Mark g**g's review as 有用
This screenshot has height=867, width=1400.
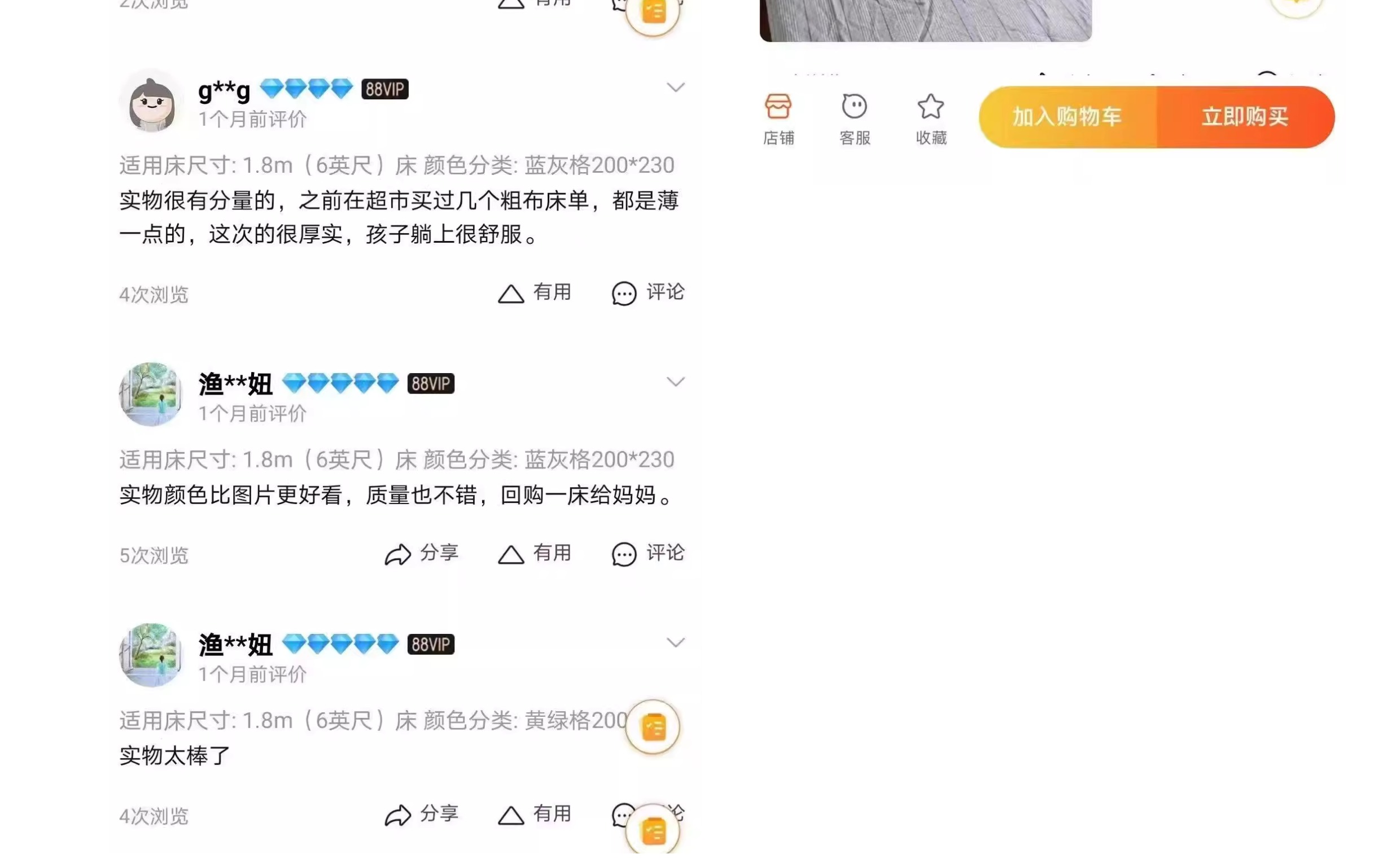(x=533, y=293)
